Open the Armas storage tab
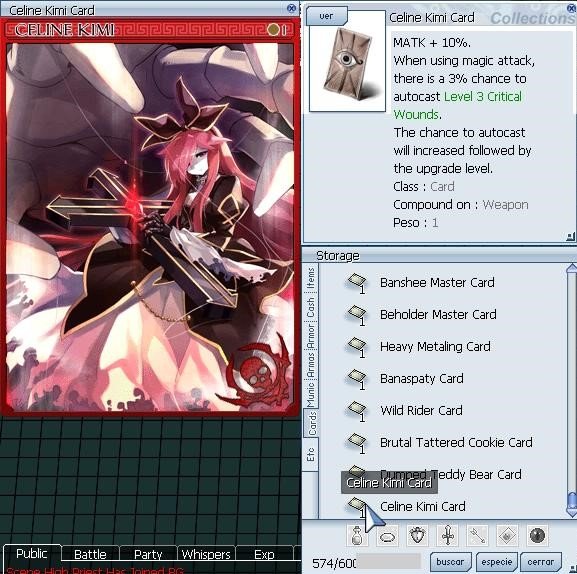 (311, 365)
